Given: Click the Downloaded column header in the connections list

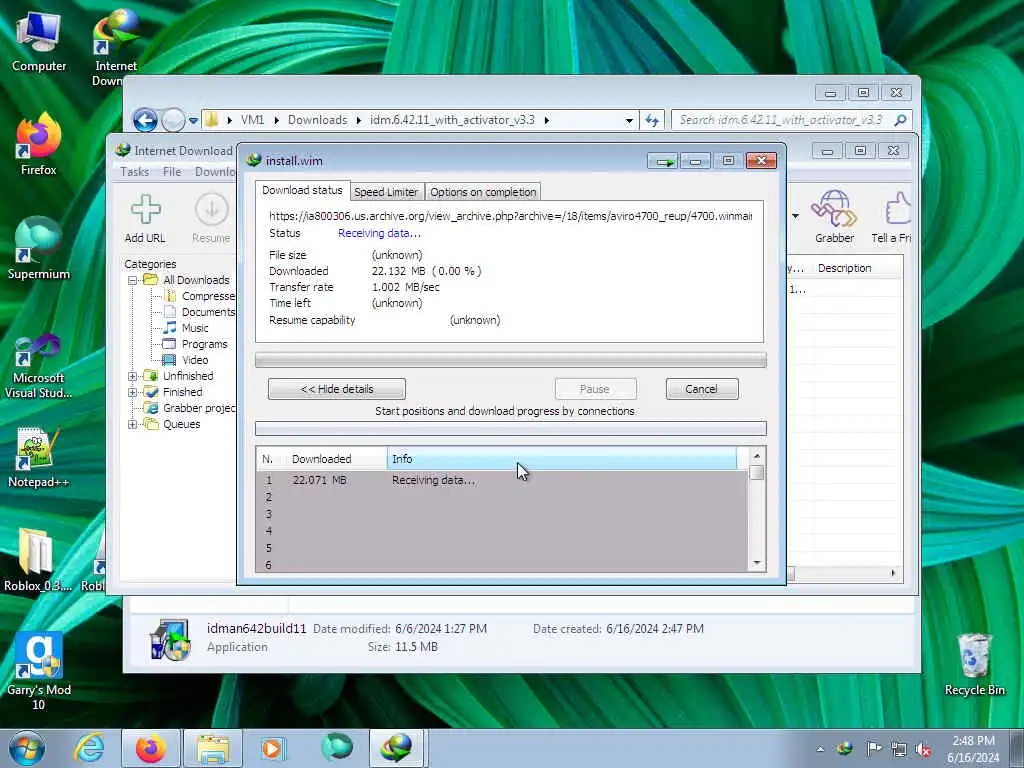Looking at the screenshot, I should click(336, 459).
